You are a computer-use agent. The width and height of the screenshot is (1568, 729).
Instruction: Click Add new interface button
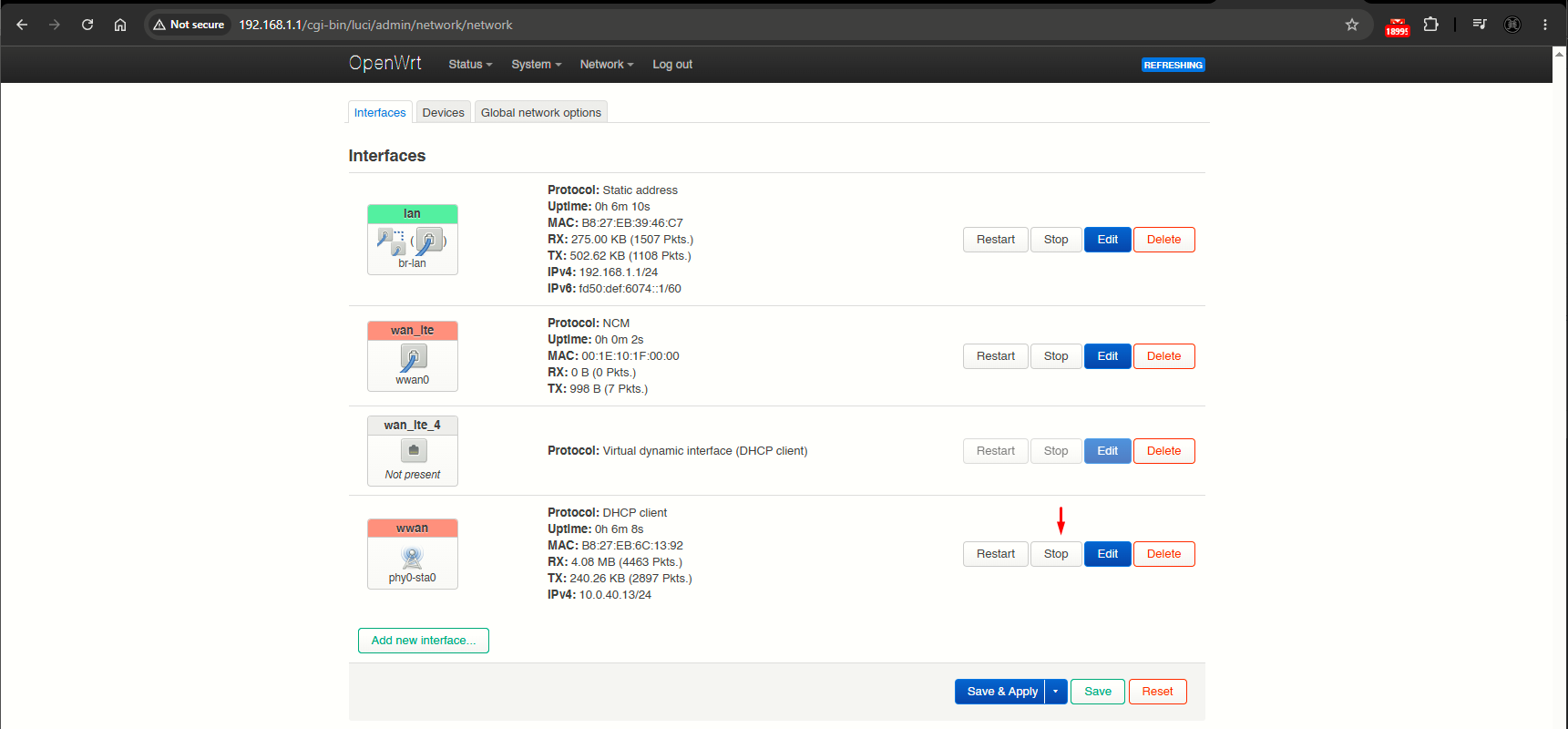tap(424, 641)
